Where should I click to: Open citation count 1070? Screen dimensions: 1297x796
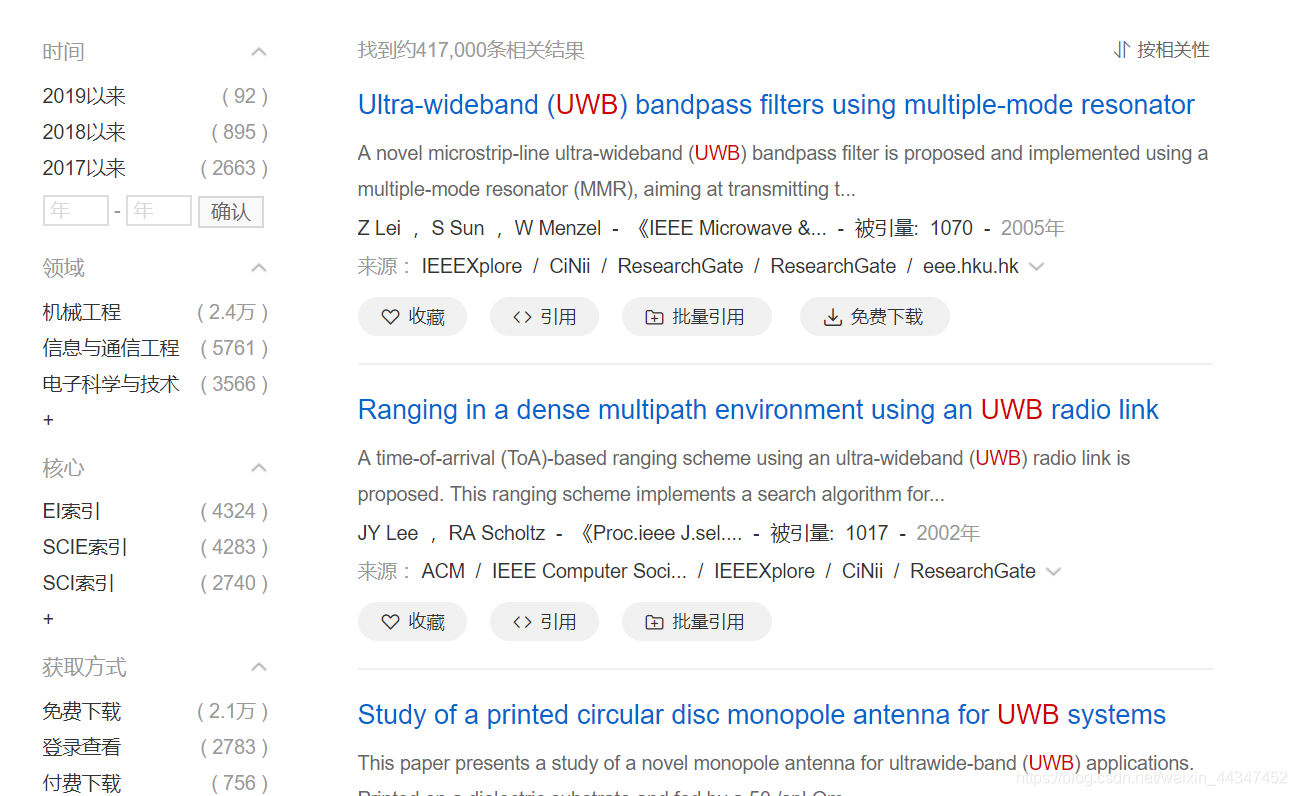(x=951, y=228)
